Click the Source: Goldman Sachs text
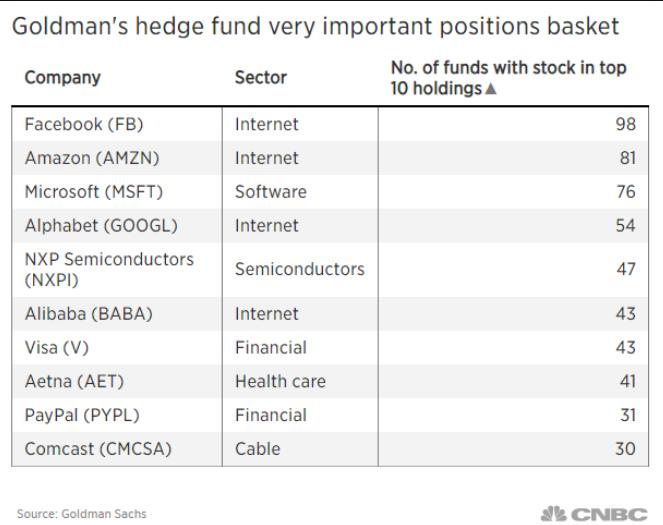 82,514
